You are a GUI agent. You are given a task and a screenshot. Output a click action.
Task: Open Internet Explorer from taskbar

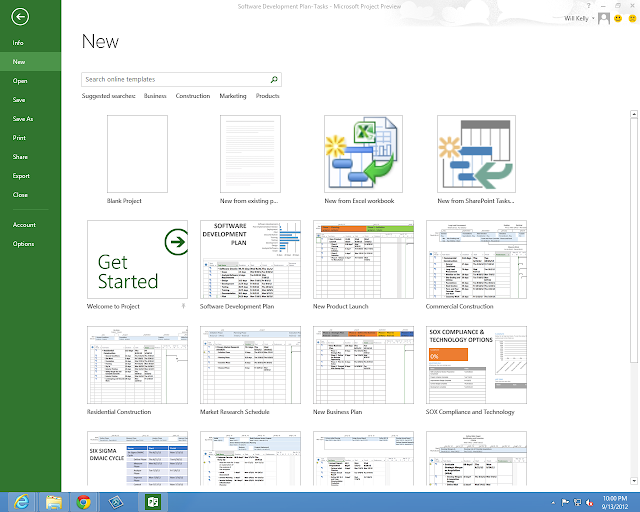click(21, 502)
